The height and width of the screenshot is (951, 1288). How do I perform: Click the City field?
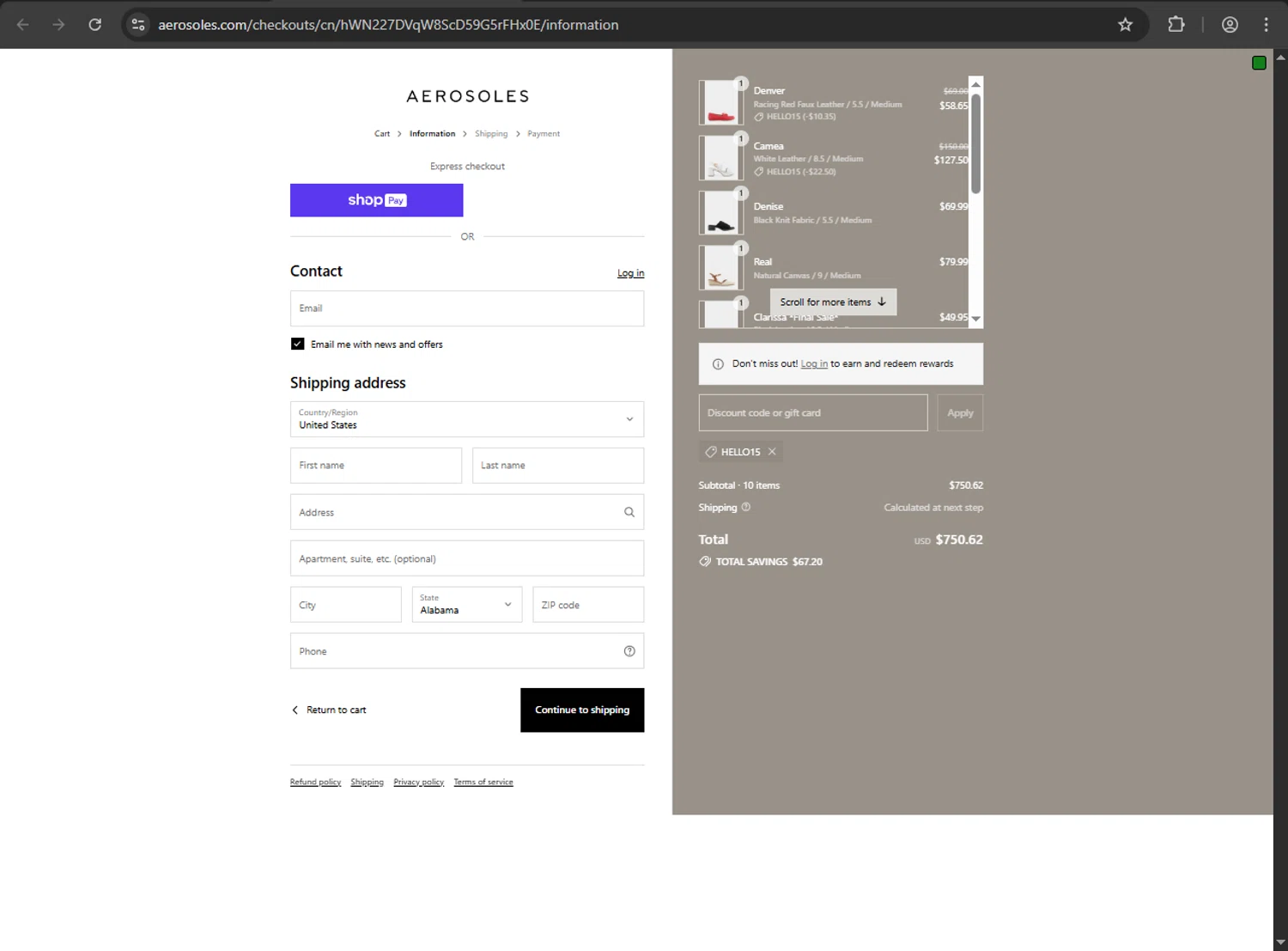[346, 605]
